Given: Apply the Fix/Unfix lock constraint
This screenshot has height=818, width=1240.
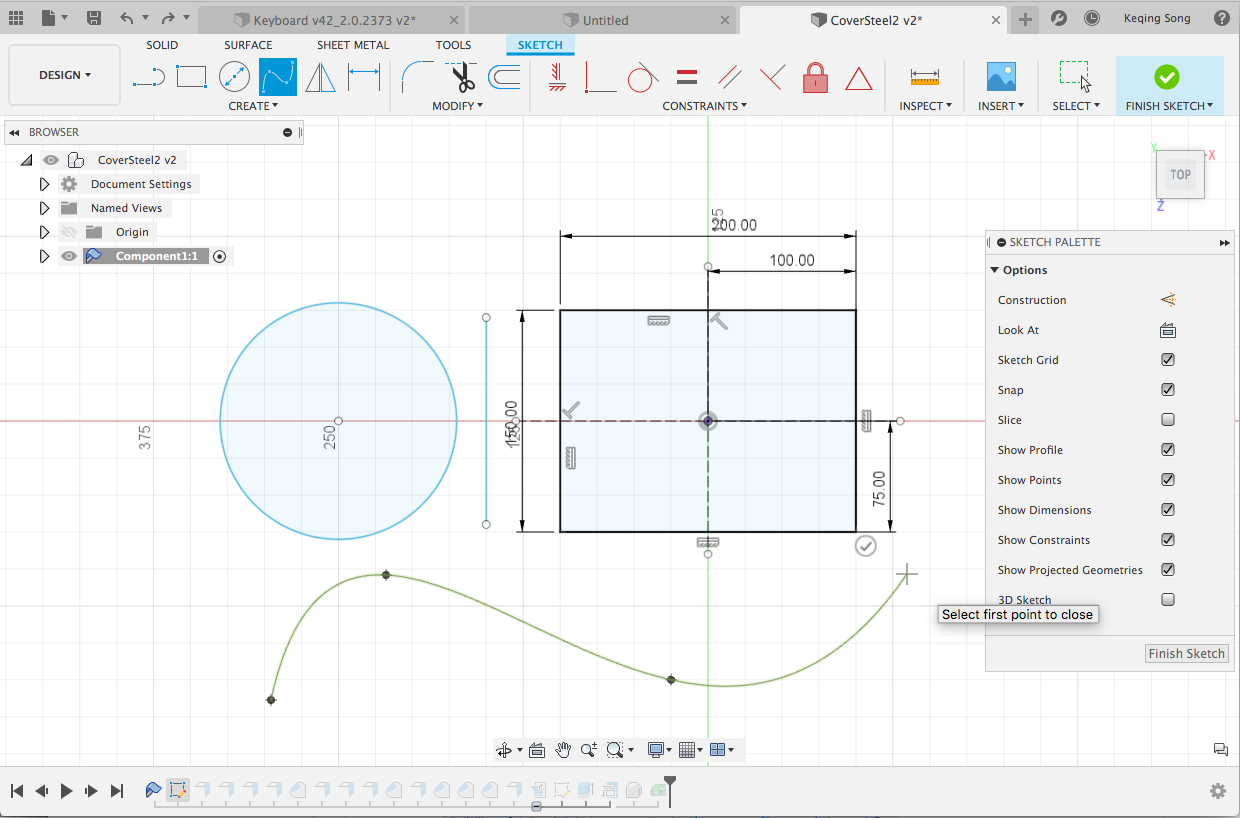Looking at the screenshot, I should click(x=815, y=77).
